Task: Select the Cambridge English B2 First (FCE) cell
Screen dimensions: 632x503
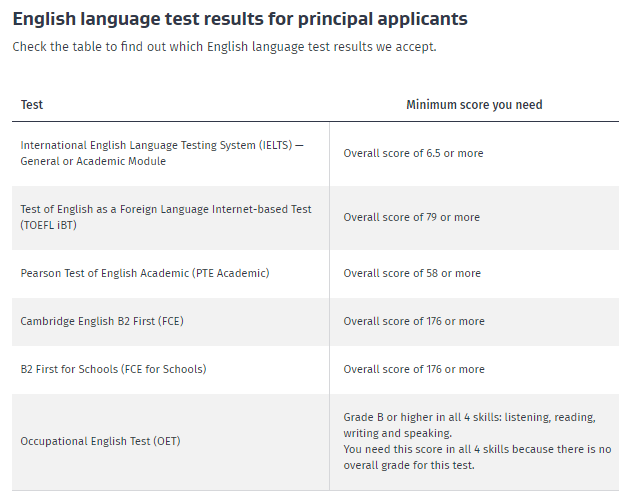Action: 170,321
